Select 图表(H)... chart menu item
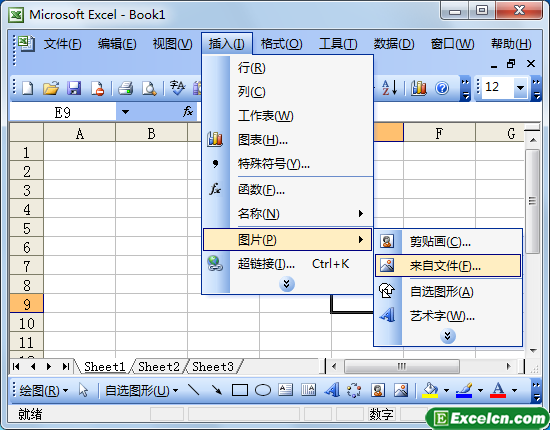The height and width of the screenshot is (430, 550). click(x=287, y=140)
